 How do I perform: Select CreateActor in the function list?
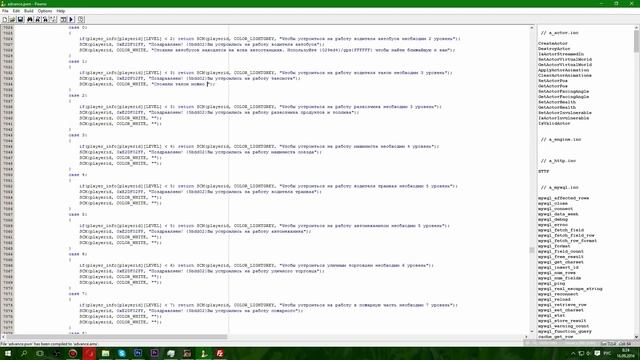pos(553,43)
